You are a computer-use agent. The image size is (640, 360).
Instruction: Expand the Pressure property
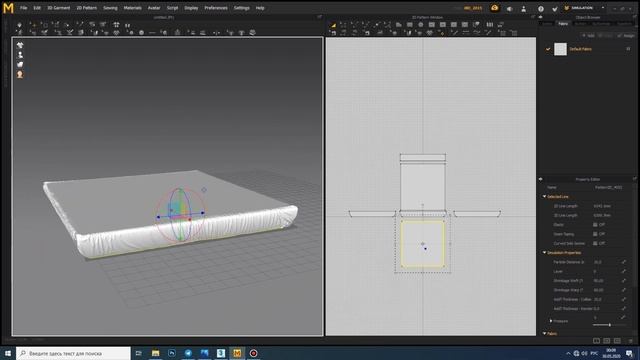551,321
